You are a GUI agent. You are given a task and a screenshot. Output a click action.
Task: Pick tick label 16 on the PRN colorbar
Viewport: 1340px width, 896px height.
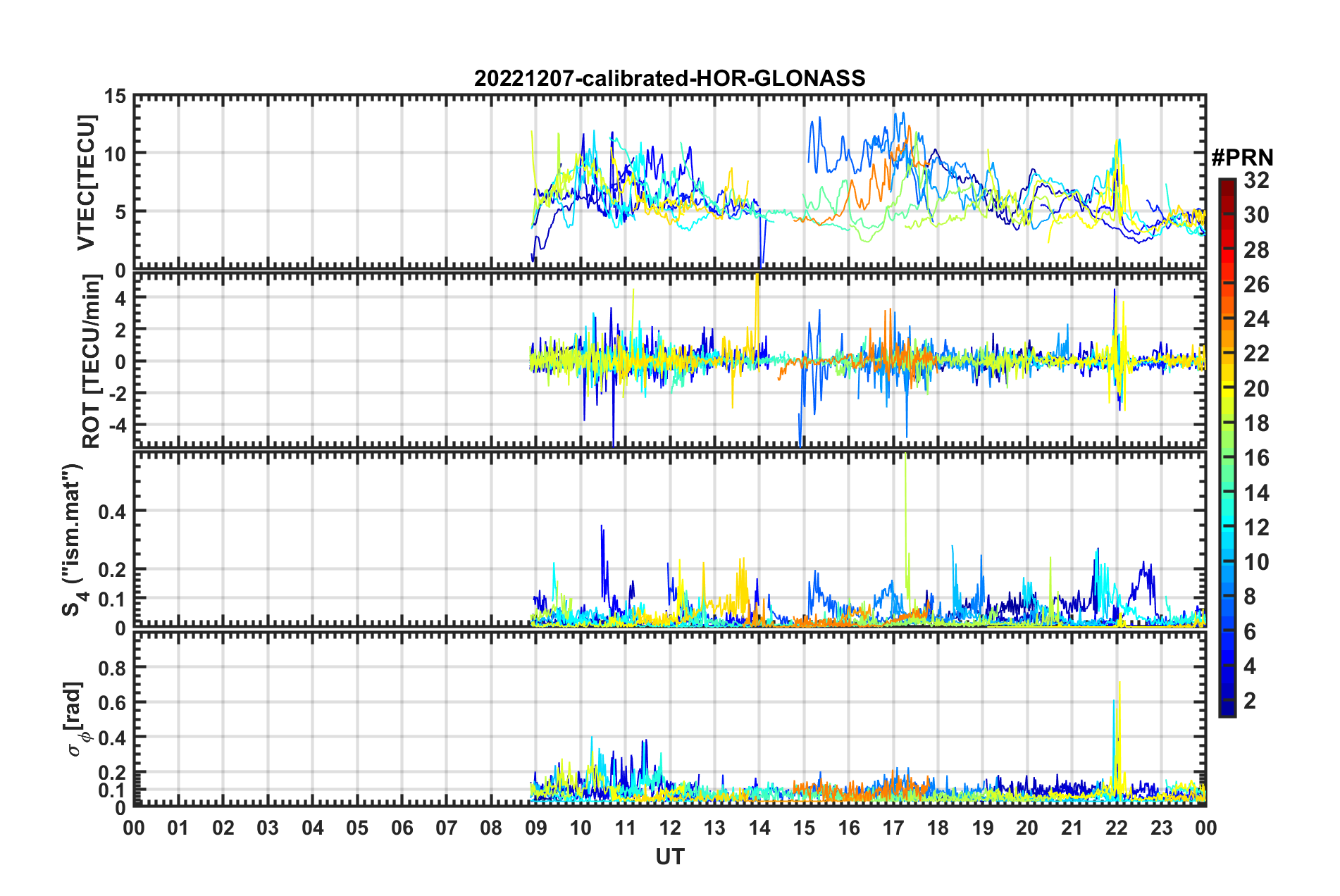[1256, 458]
